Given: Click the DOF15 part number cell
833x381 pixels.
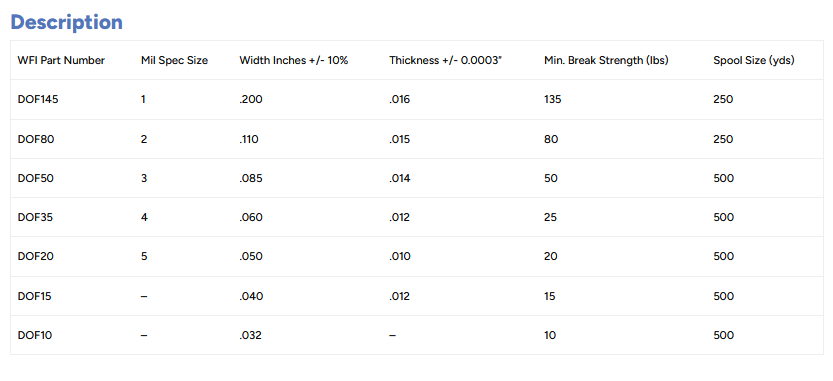Looking at the screenshot, I should coord(35,296).
